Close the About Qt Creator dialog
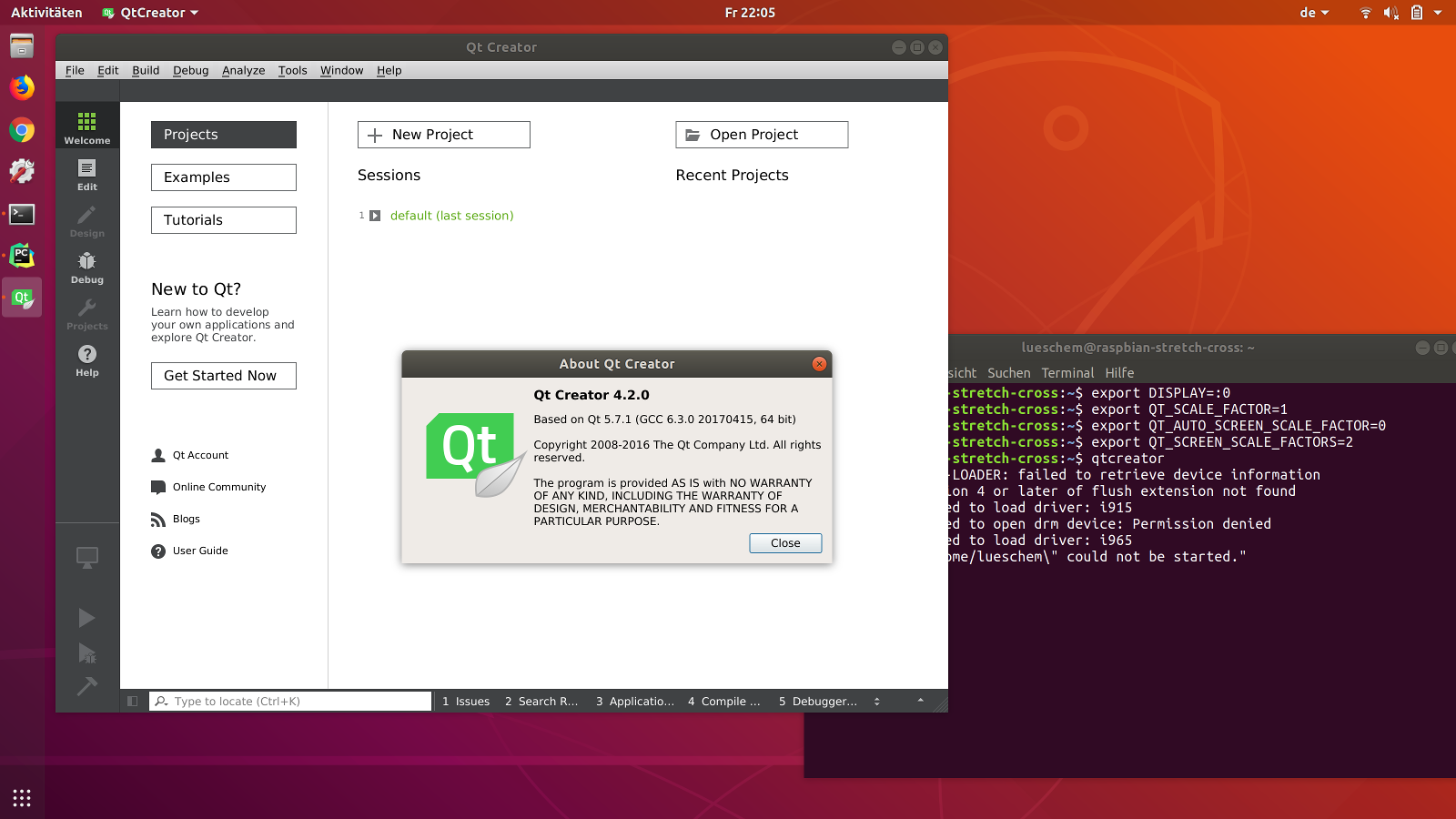This screenshot has height=819, width=1456. 819,364
